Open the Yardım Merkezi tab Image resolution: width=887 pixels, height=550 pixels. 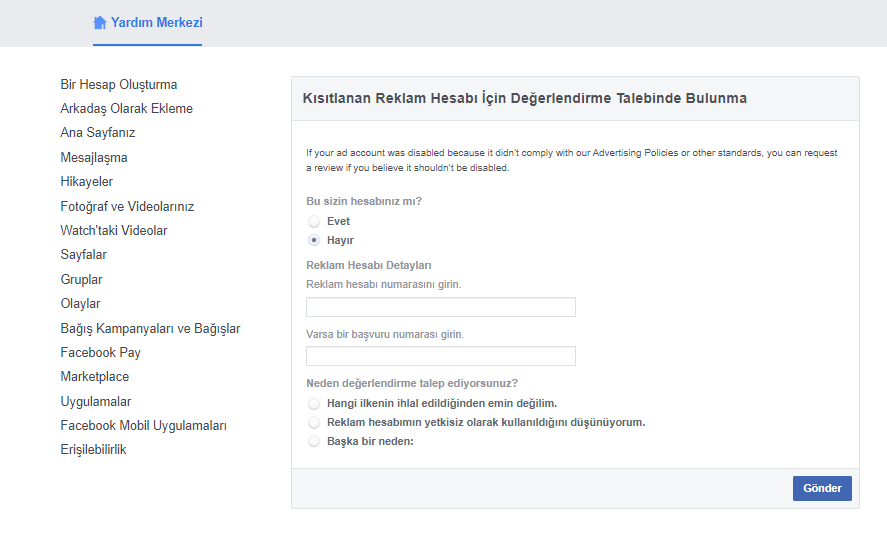(156, 22)
